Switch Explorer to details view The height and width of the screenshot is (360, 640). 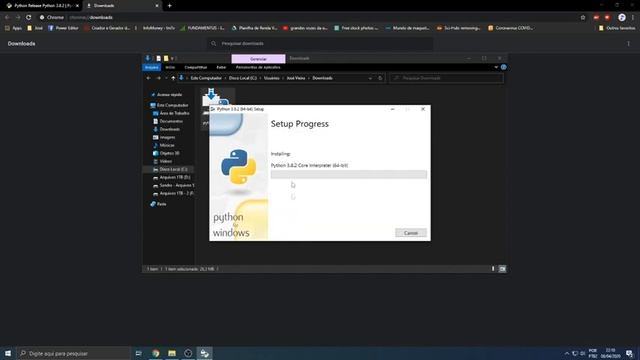493,269
